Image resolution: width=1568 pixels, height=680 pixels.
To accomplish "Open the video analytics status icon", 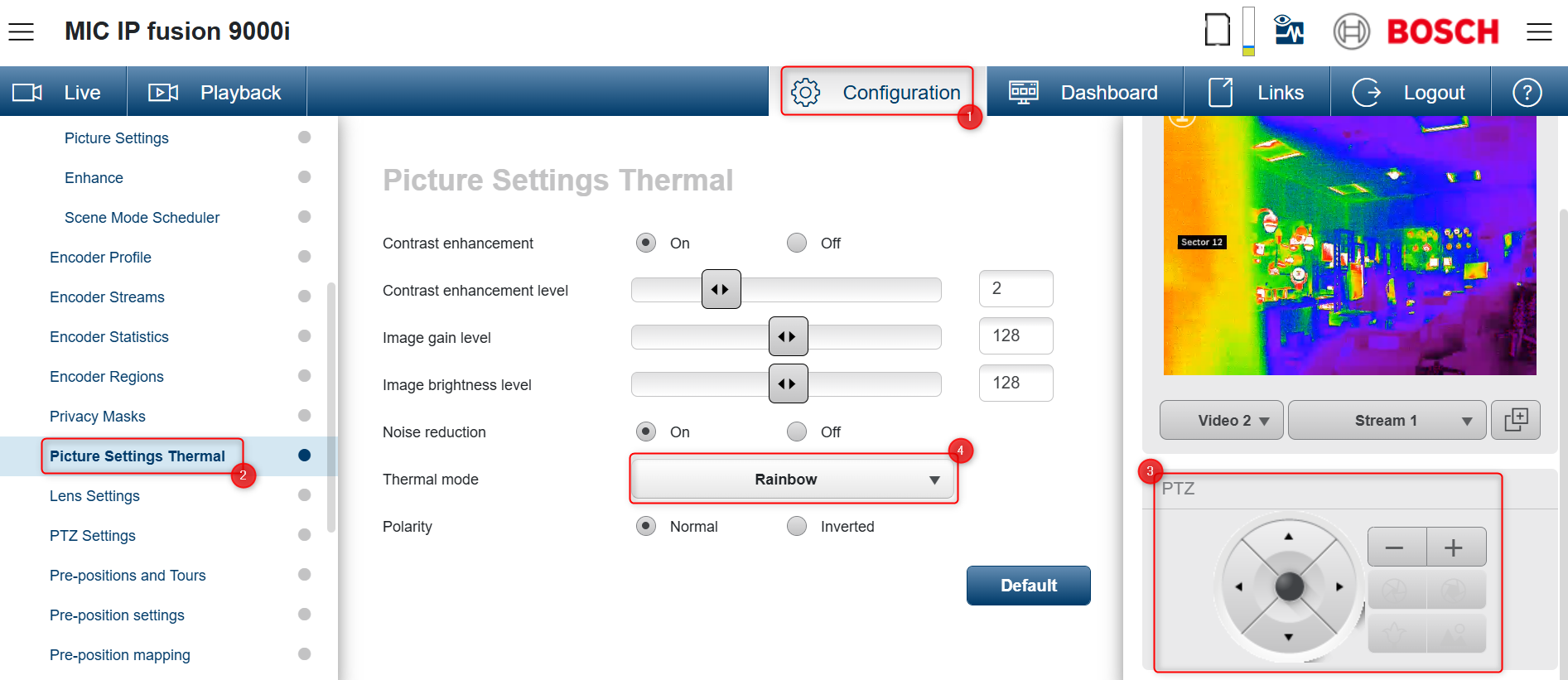I will tap(1289, 31).
